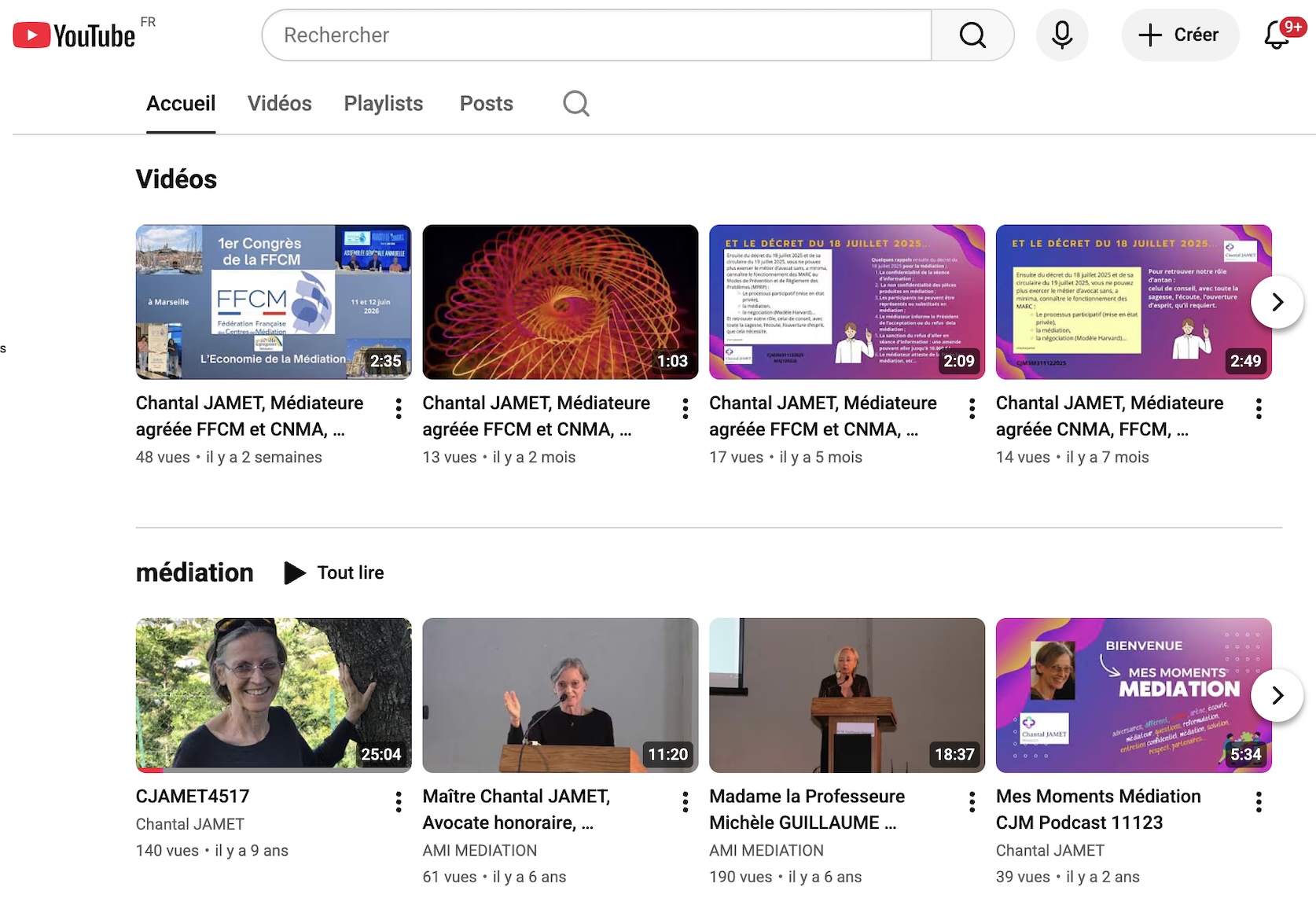Search within channel using magnifier icon
Screen dimensions: 1316x909
576,103
